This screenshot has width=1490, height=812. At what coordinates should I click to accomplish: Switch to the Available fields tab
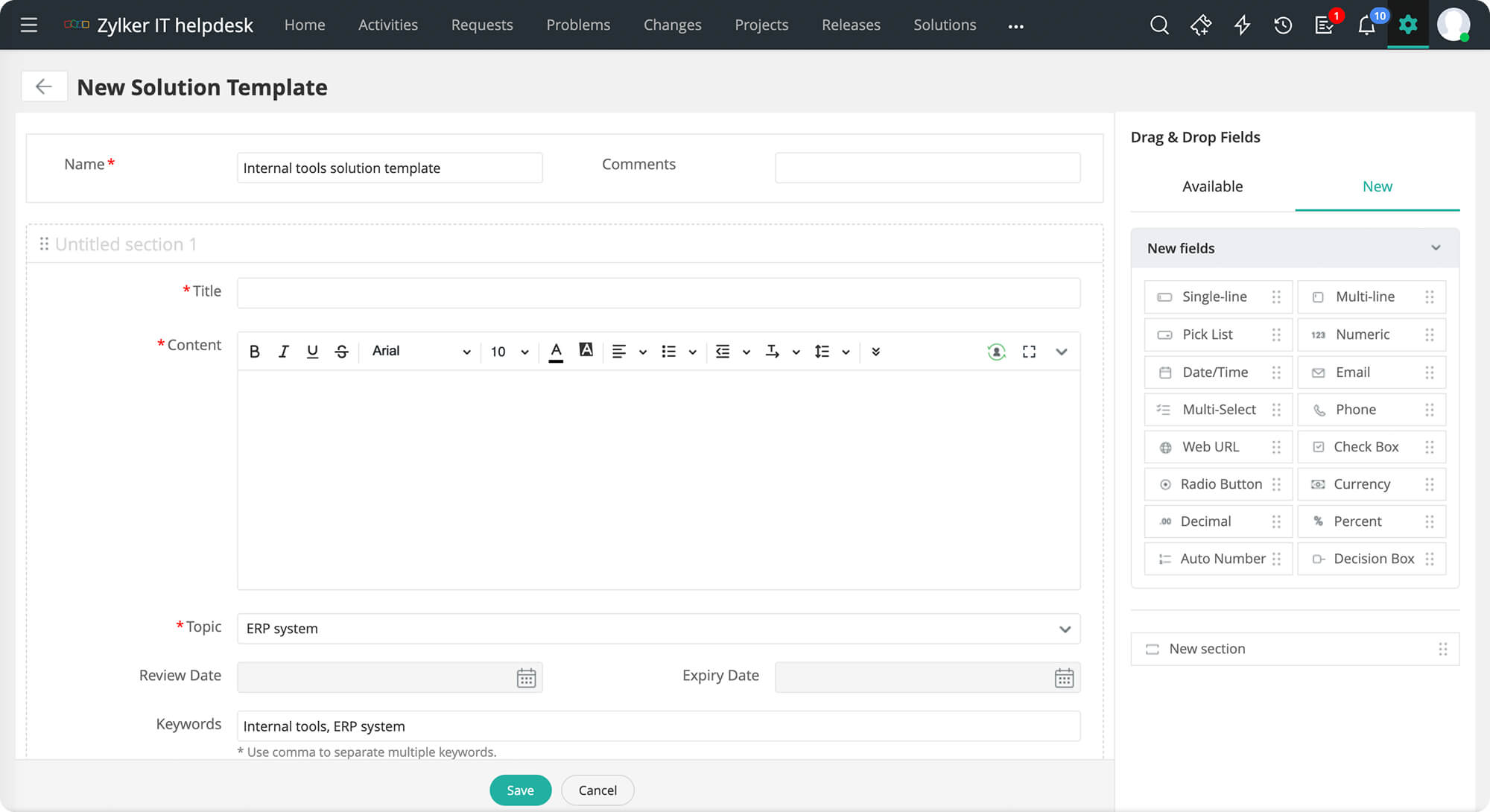coord(1212,186)
